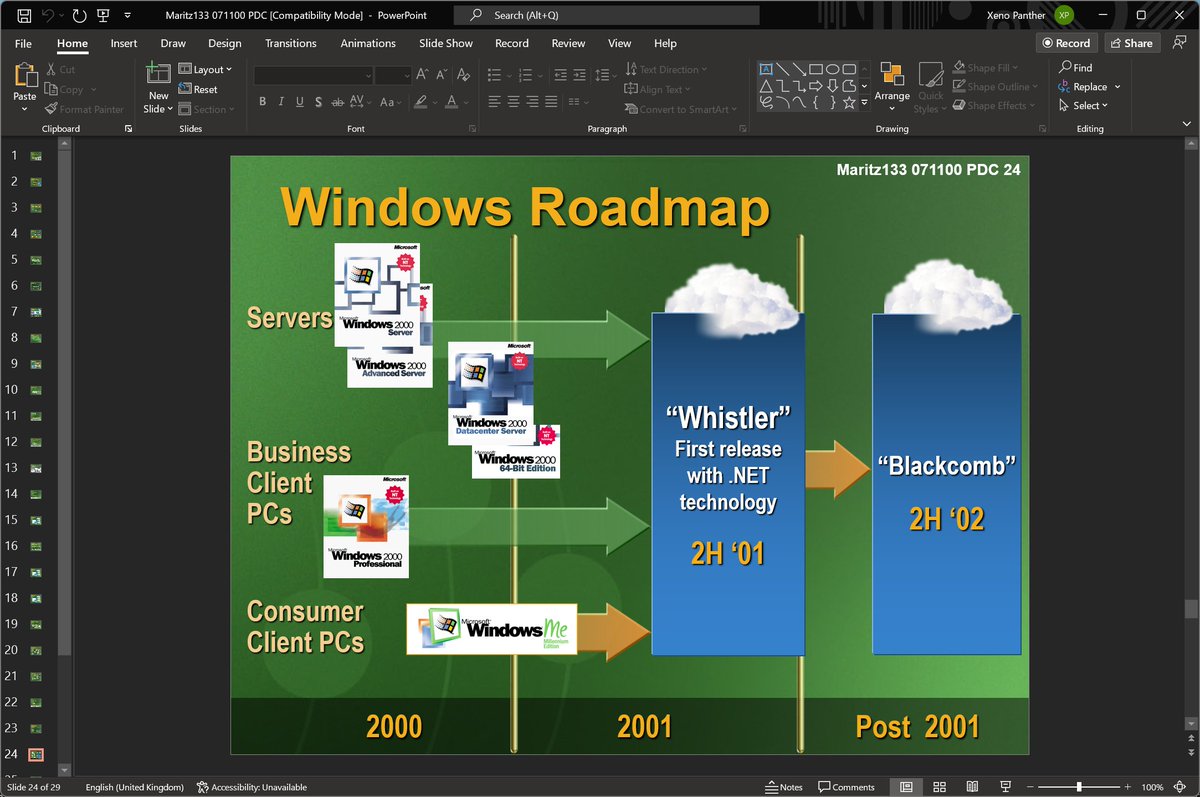The height and width of the screenshot is (797, 1200).
Task: Click the New Slide icon
Action: 158,74
